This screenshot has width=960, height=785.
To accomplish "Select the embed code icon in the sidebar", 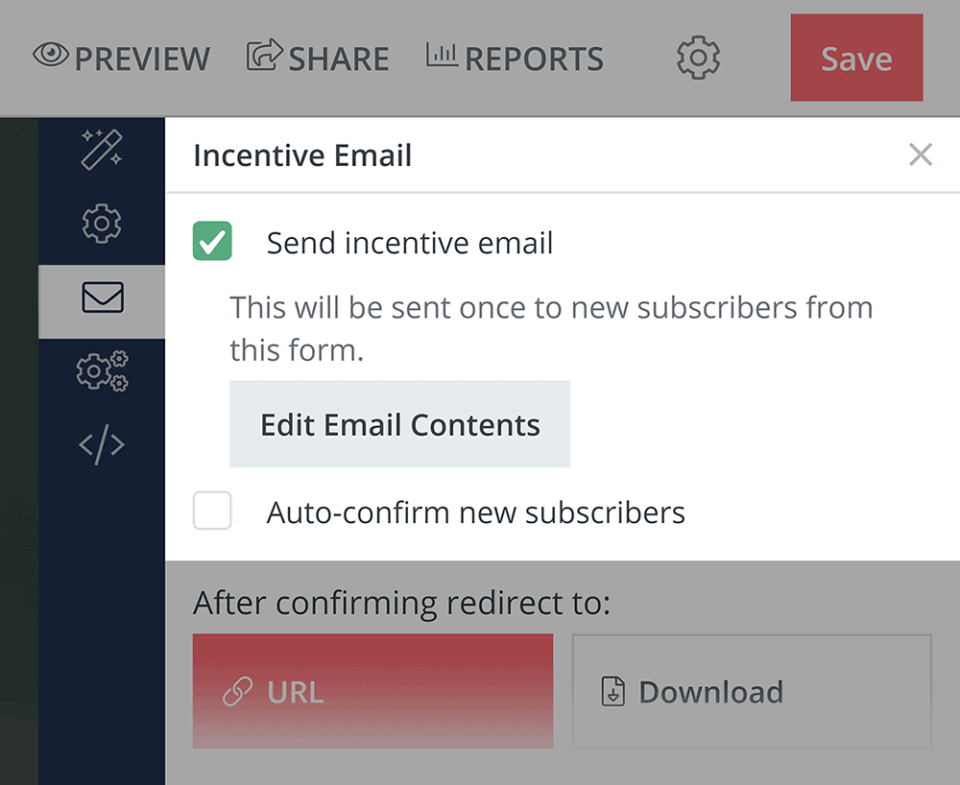I will tap(101, 444).
